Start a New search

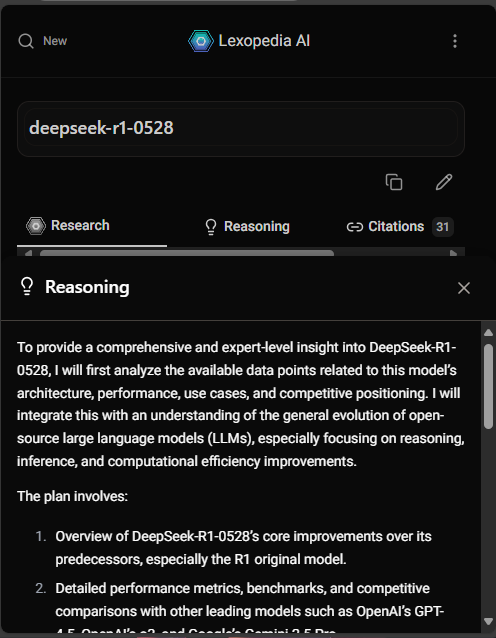tap(55, 41)
